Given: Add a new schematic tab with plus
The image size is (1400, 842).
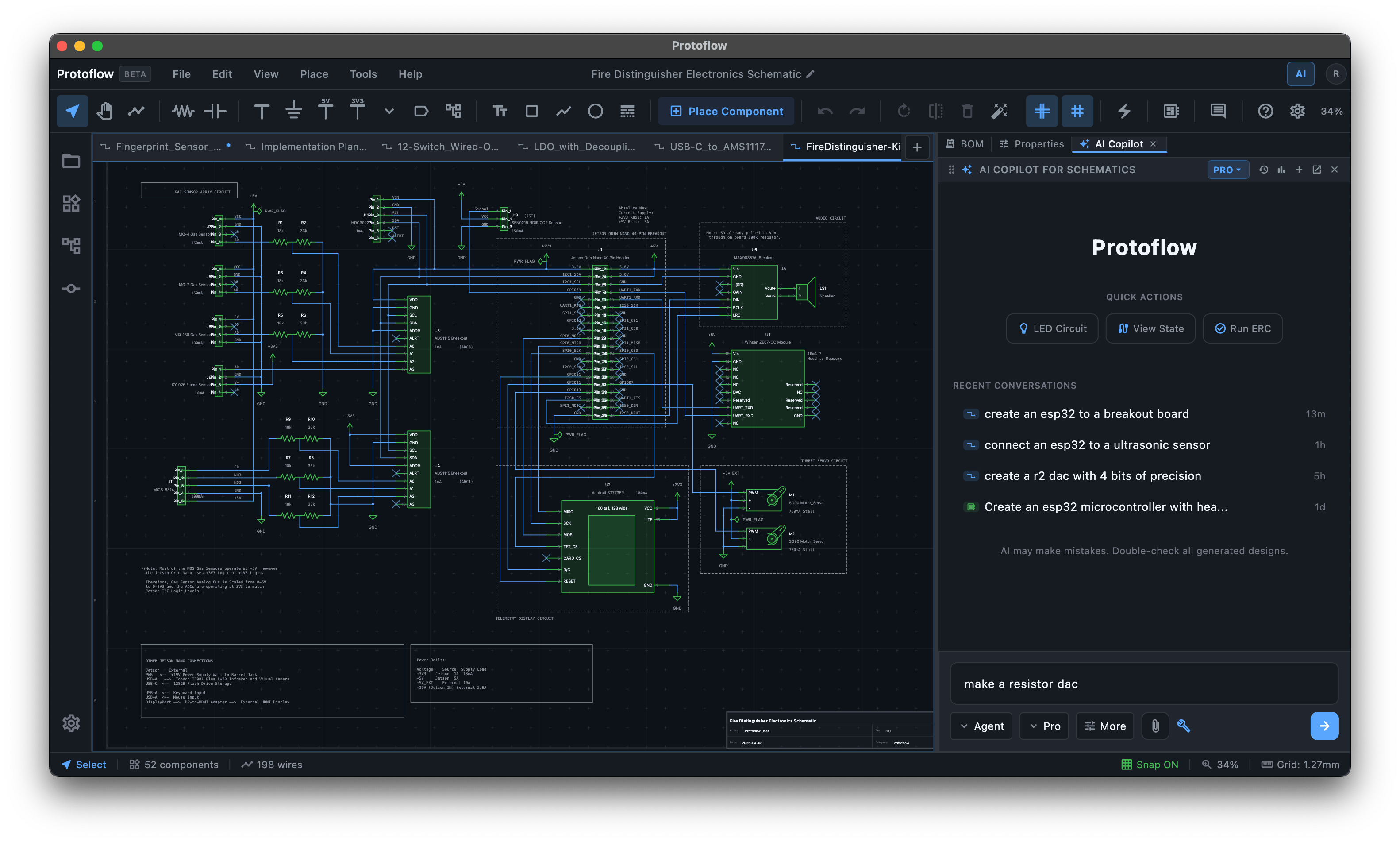Looking at the screenshot, I should point(917,147).
